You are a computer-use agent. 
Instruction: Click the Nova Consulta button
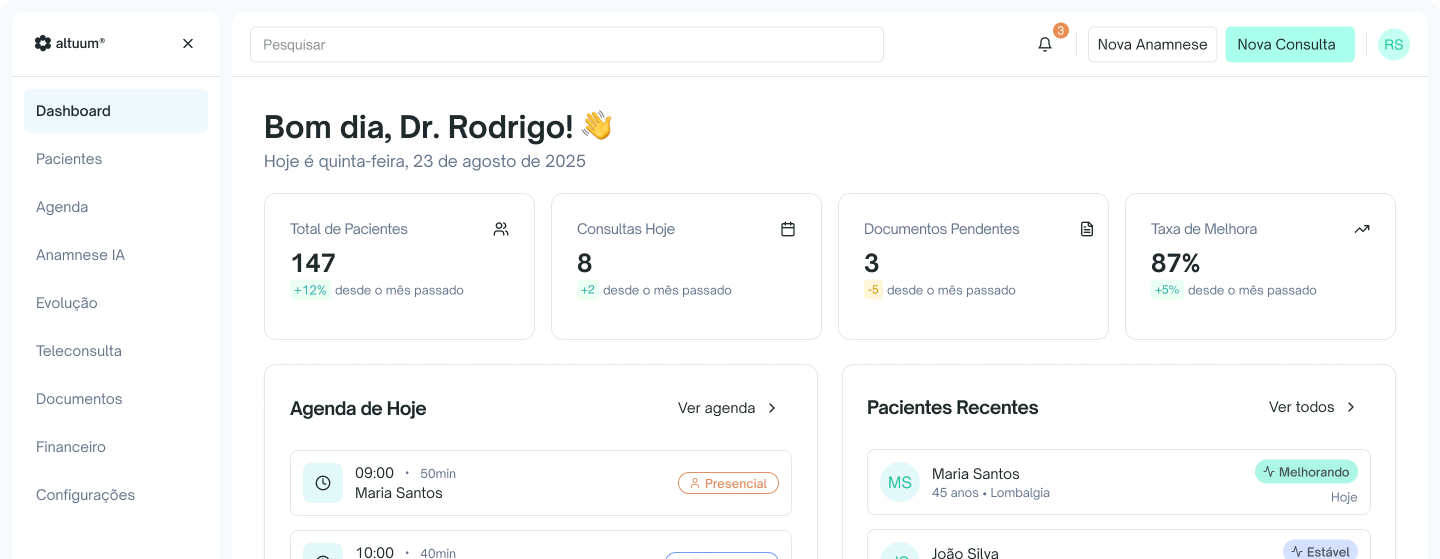[x=1290, y=44]
